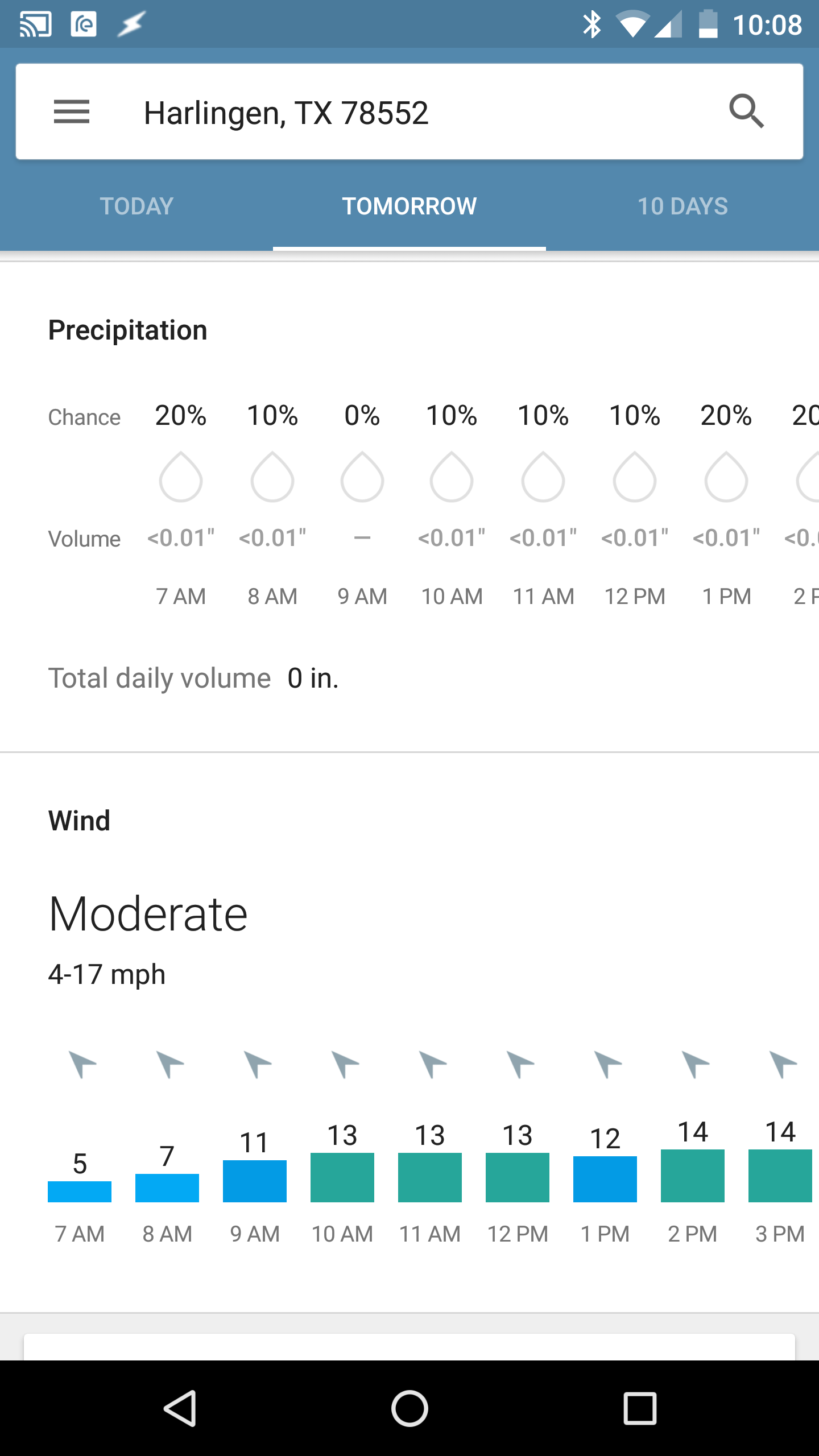Viewport: 819px width, 1456px height.
Task: Open the 10 DAYS forecast tab
Action: point(683,206)
